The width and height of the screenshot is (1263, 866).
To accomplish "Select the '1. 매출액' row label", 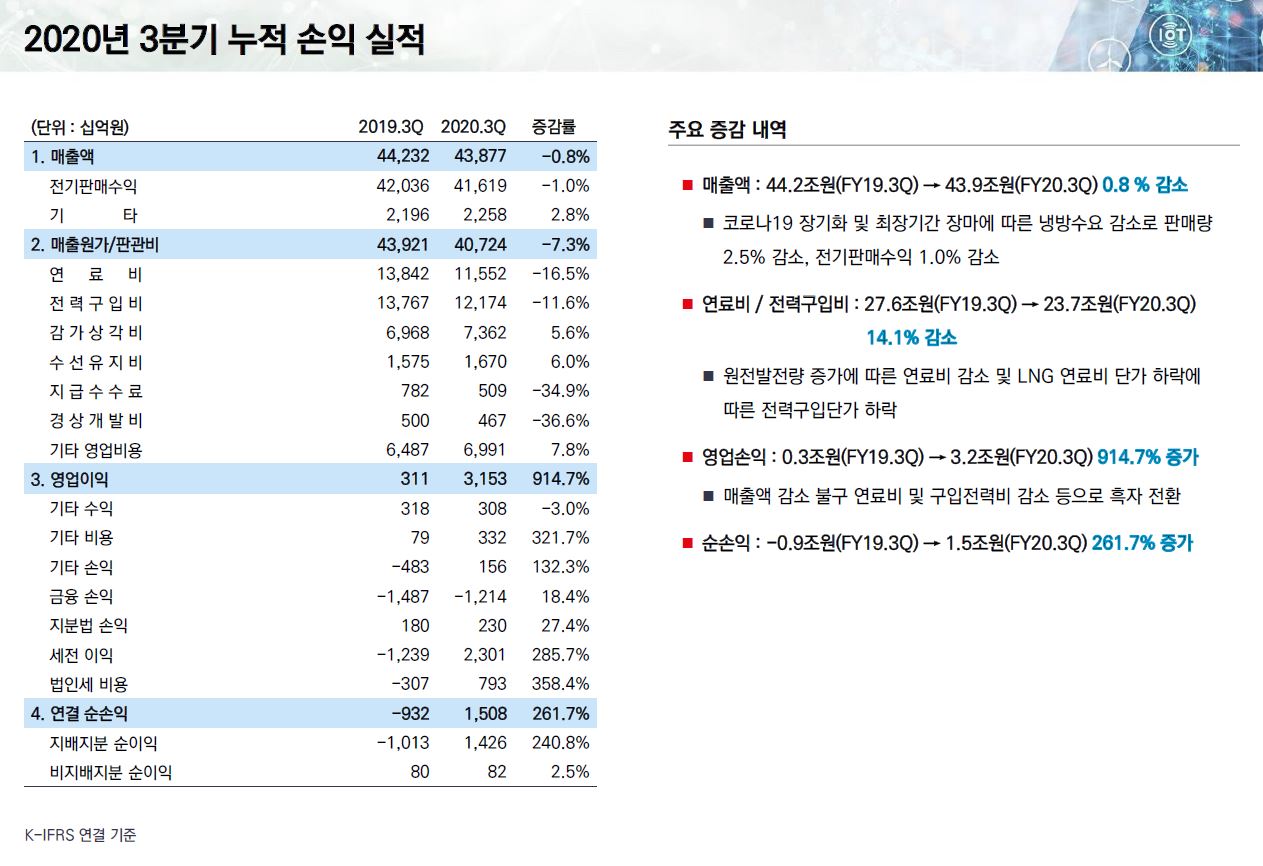I will point(63,157).
